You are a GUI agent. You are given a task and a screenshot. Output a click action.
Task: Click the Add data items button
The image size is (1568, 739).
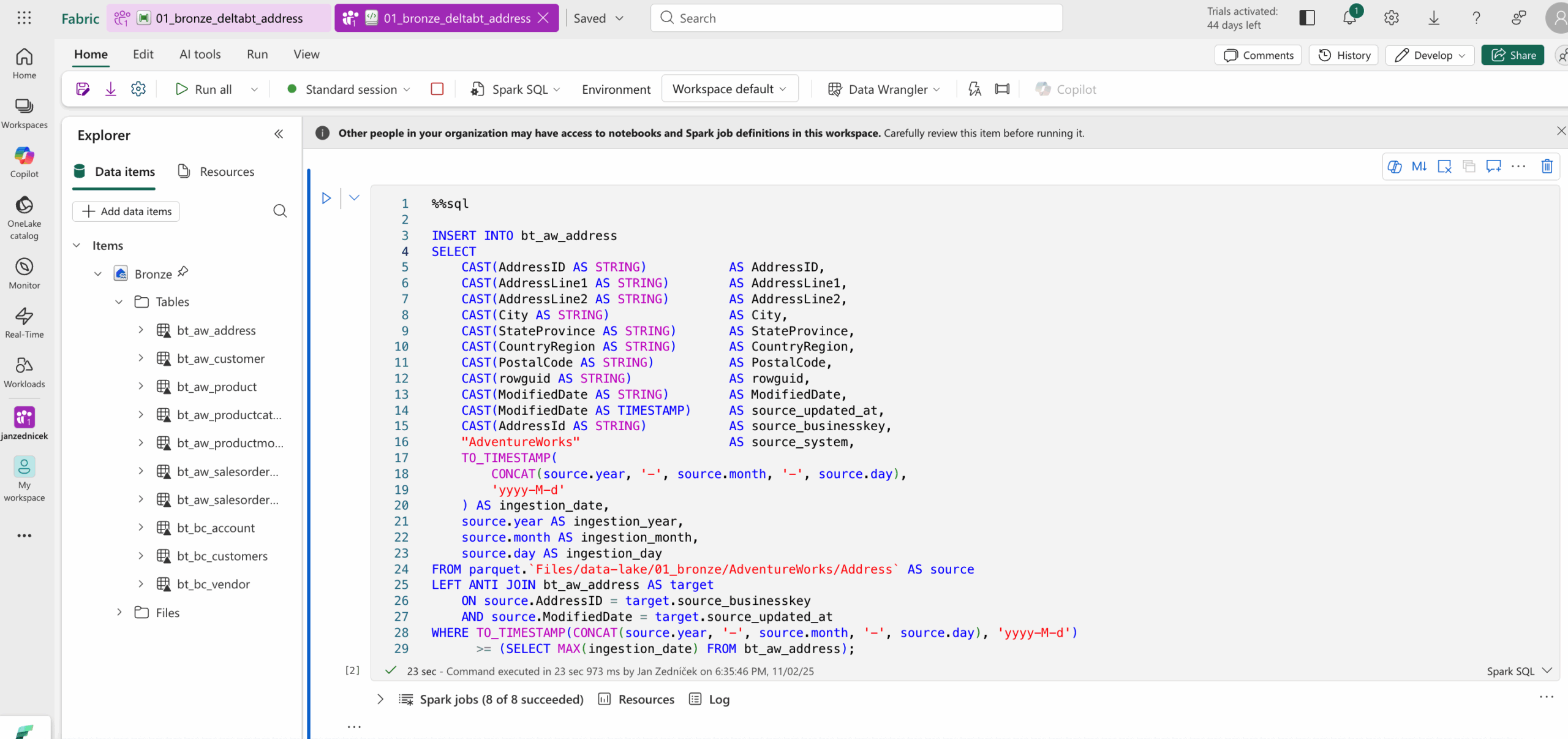click(126, 211)
